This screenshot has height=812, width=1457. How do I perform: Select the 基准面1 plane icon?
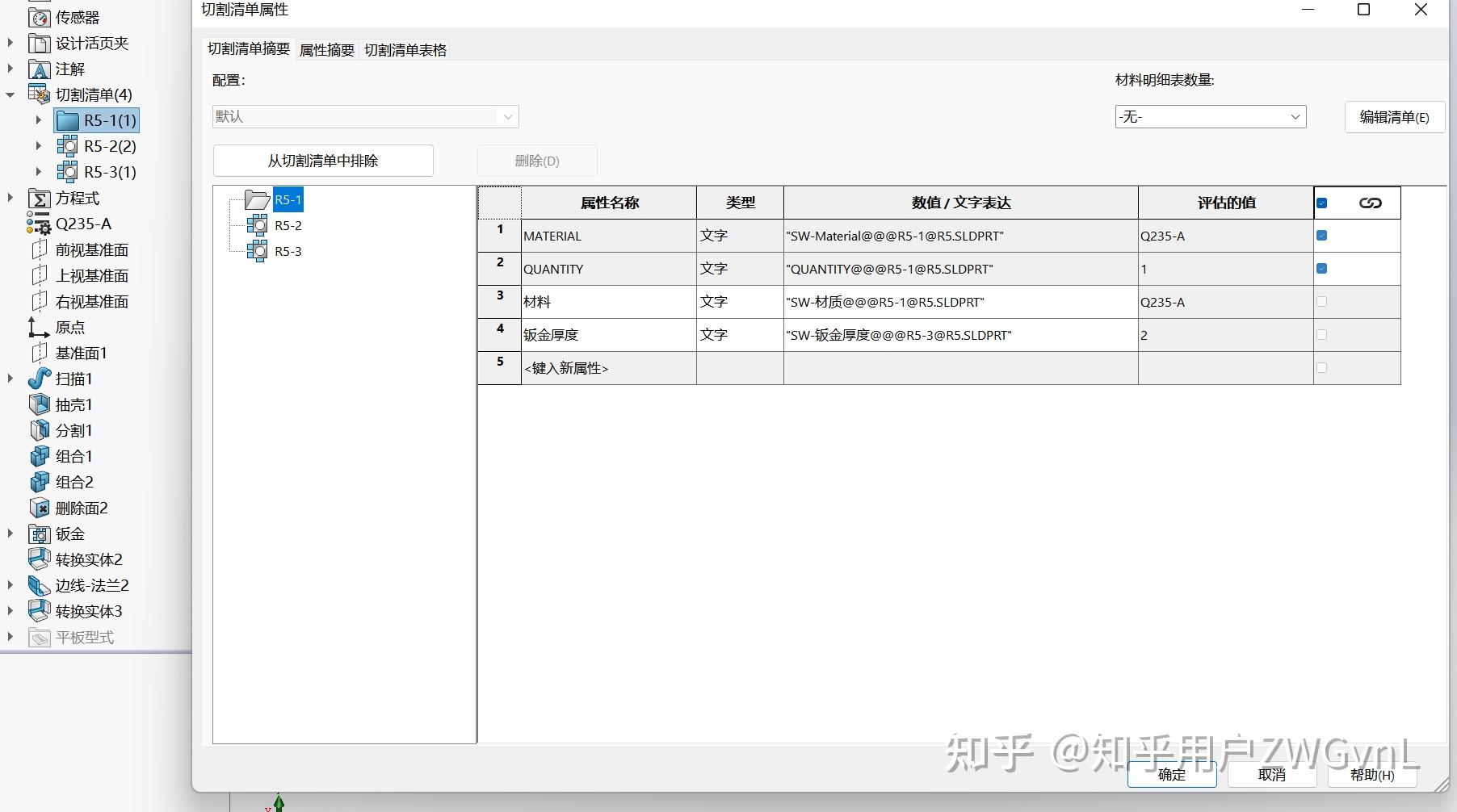point(39,353)
